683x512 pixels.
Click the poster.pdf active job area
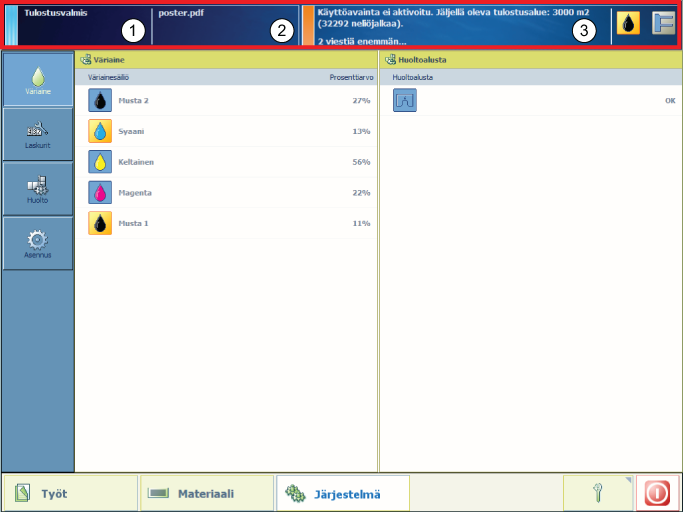(x=222, y=24)
